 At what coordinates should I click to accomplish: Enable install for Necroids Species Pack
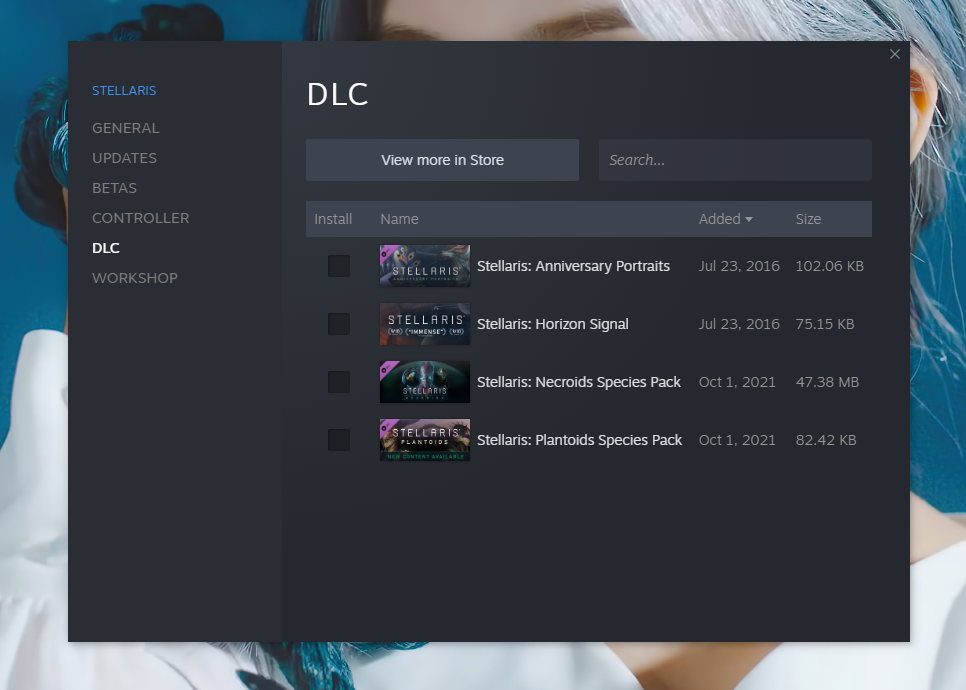[339, 382]
